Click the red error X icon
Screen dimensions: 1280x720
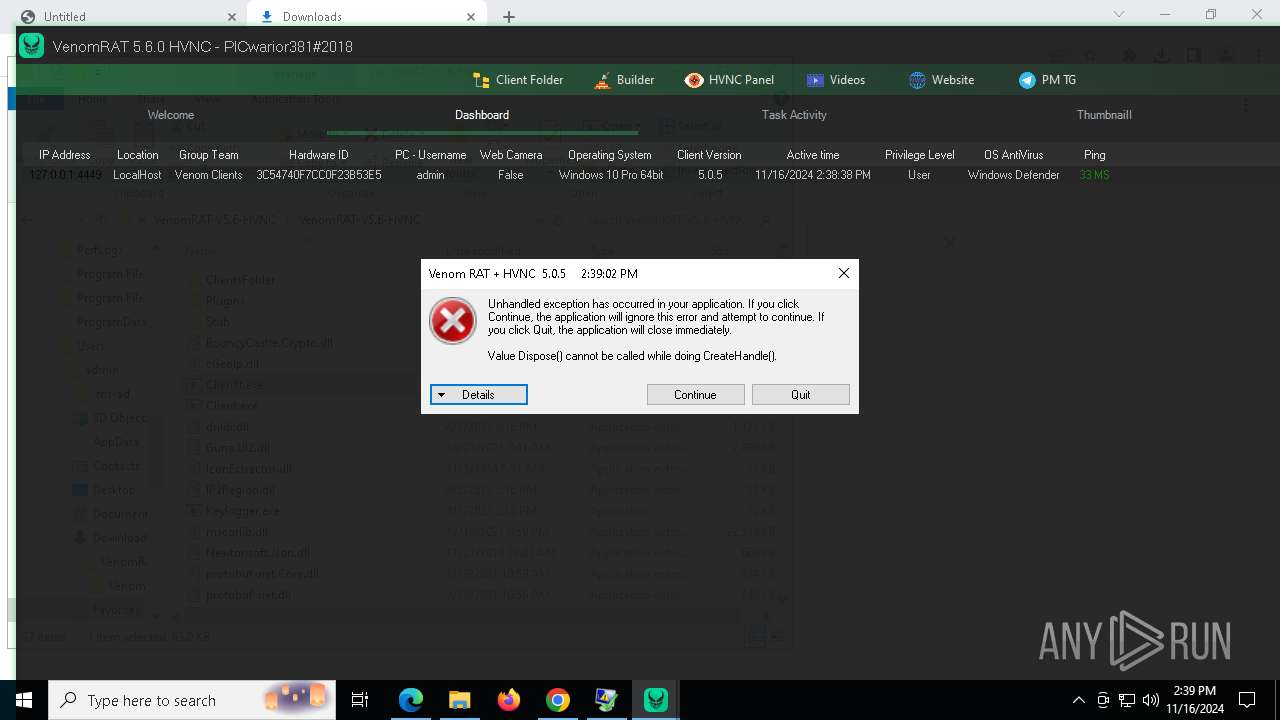coord(453,321)
